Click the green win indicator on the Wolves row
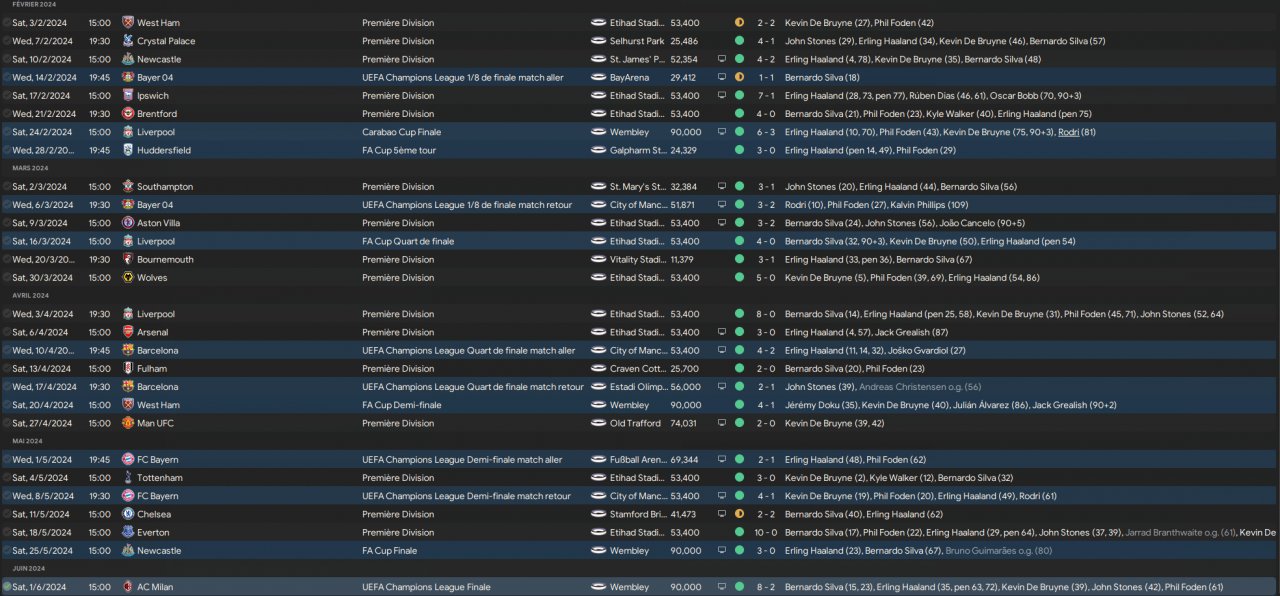 click(739, 278)
